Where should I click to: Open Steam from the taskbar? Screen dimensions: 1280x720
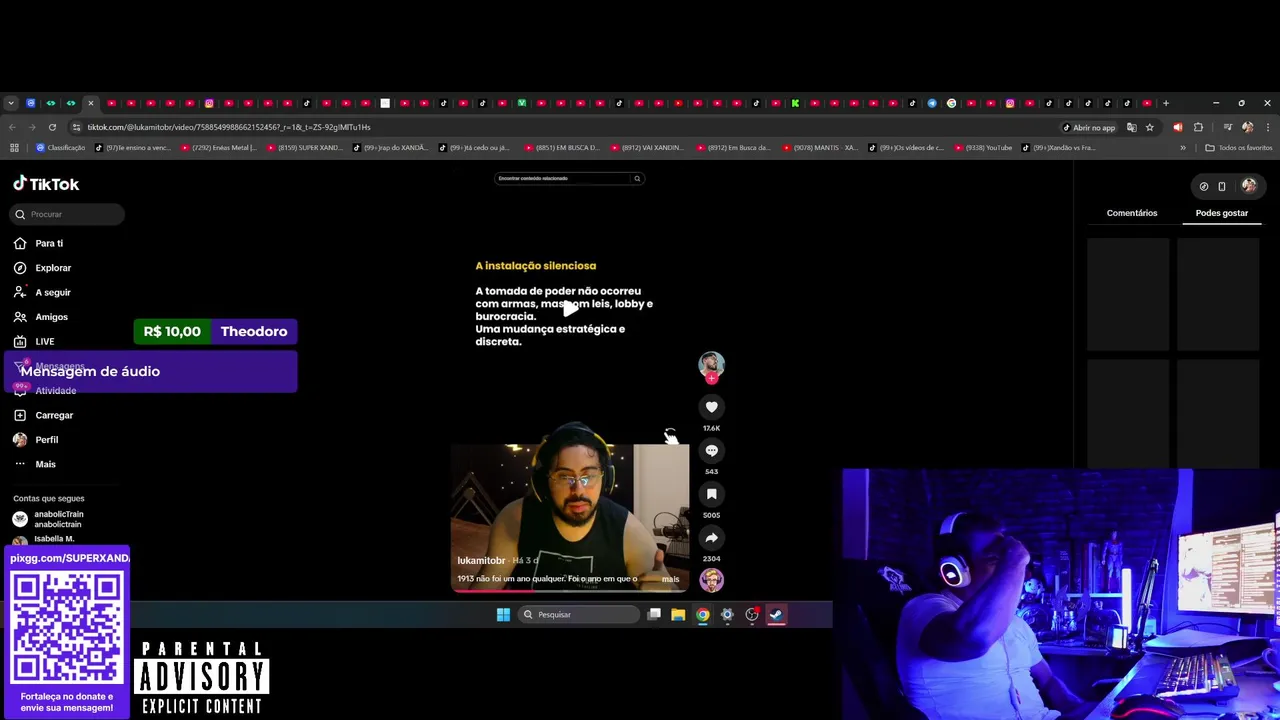pyautogui.click(x=776, y=615)
